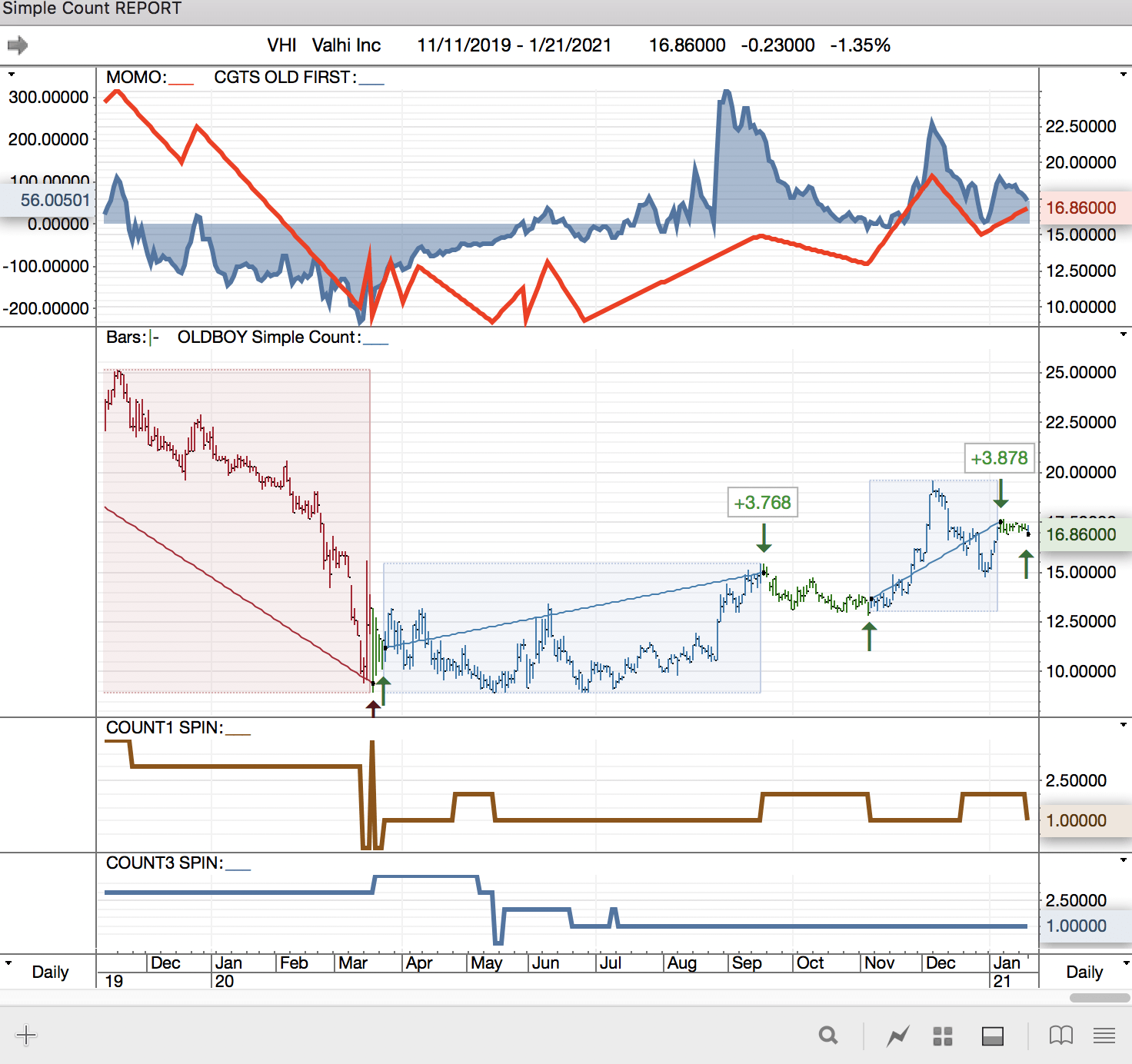The height and width of the screenshot is (1064, 1132).
Task: Select the Bars series label
Action: tap(126, 337)
